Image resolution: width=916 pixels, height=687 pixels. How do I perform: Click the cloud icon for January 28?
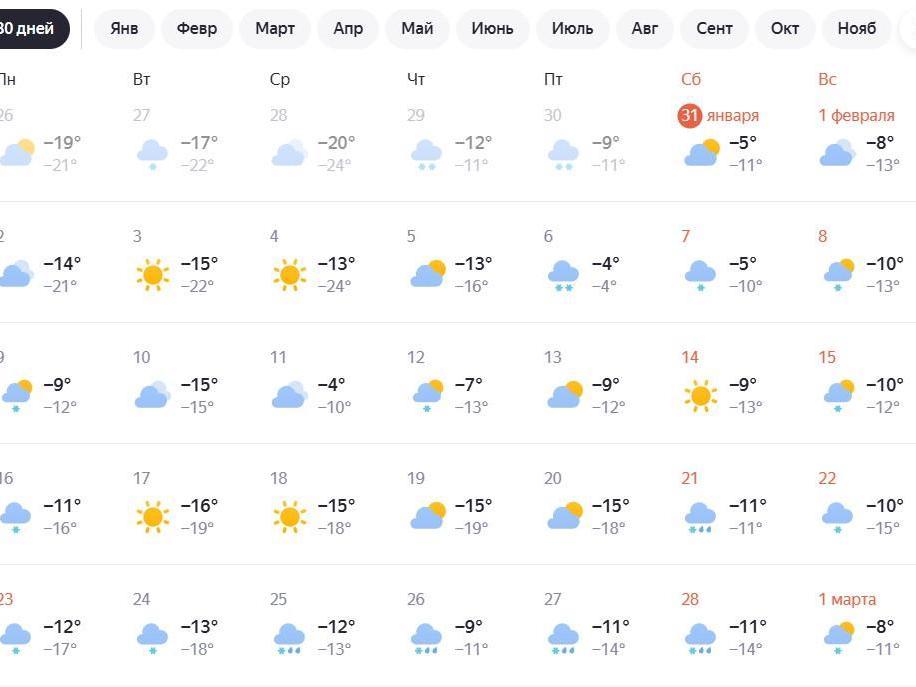point(288,153)
